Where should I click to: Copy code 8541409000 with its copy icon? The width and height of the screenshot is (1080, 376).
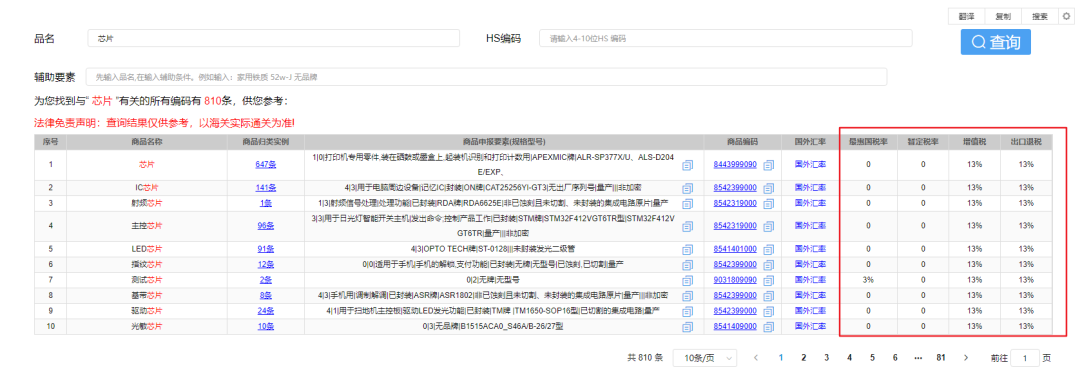[x=769, y=326]
